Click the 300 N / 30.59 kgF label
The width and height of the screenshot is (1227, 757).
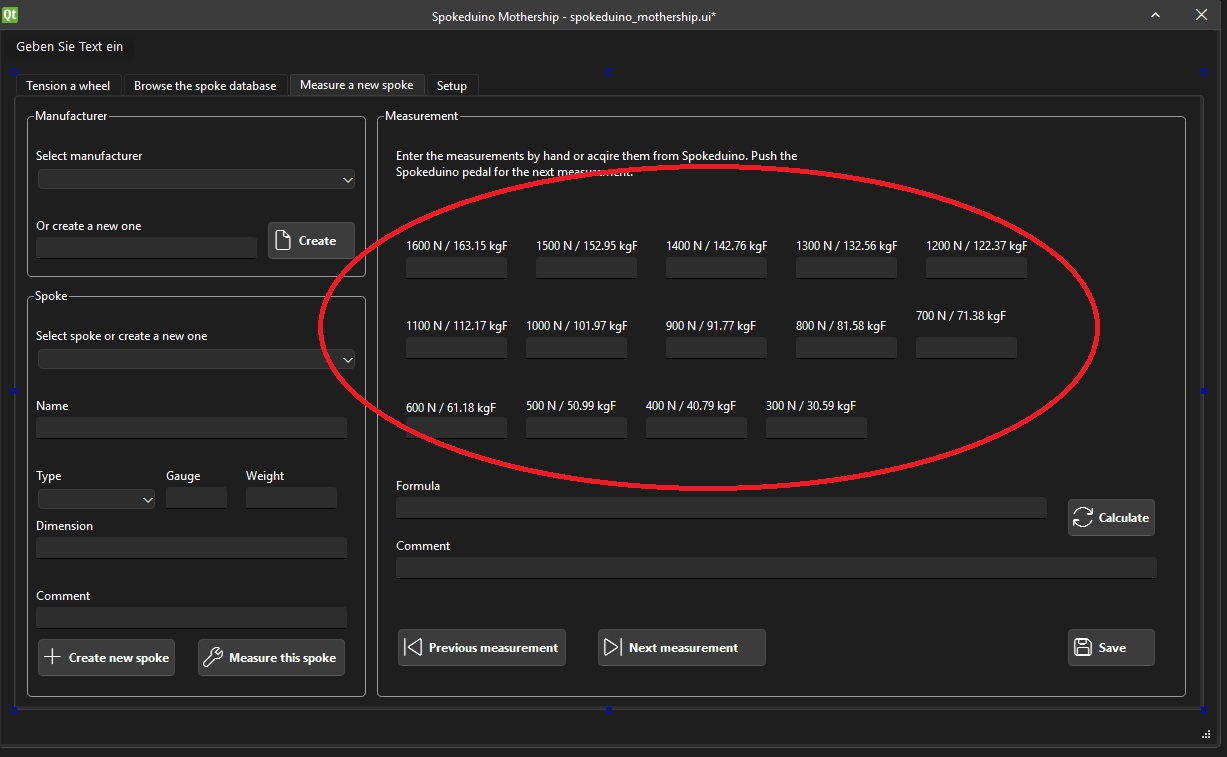click(x=811, y=406)
